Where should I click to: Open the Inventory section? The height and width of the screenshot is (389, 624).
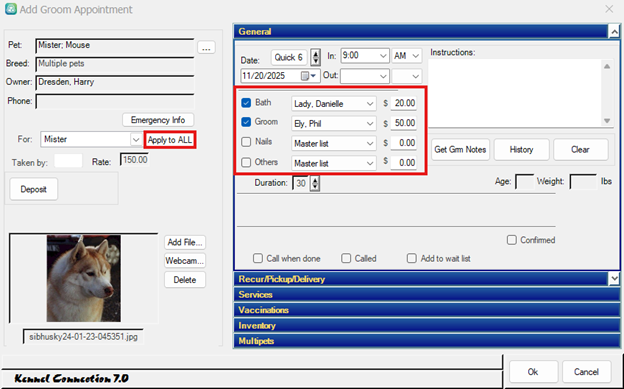pyautogui.click(x=427, y=325)
